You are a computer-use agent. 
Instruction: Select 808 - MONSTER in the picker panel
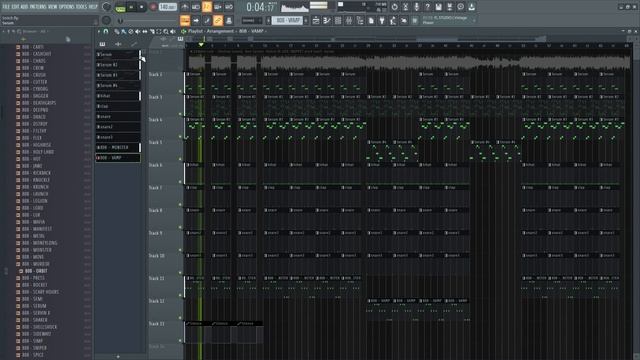(118, 147)
